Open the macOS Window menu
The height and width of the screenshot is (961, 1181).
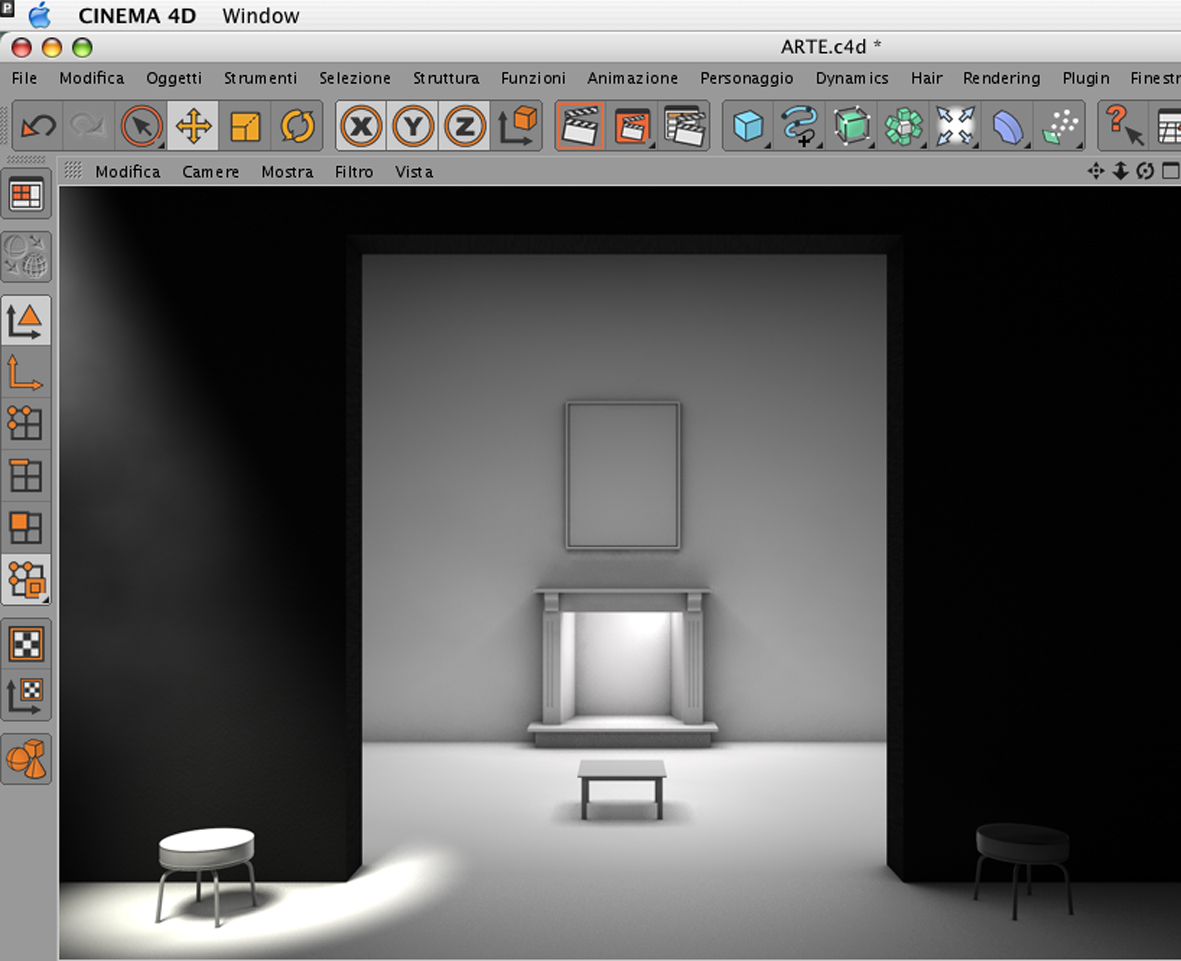(261, 15)
